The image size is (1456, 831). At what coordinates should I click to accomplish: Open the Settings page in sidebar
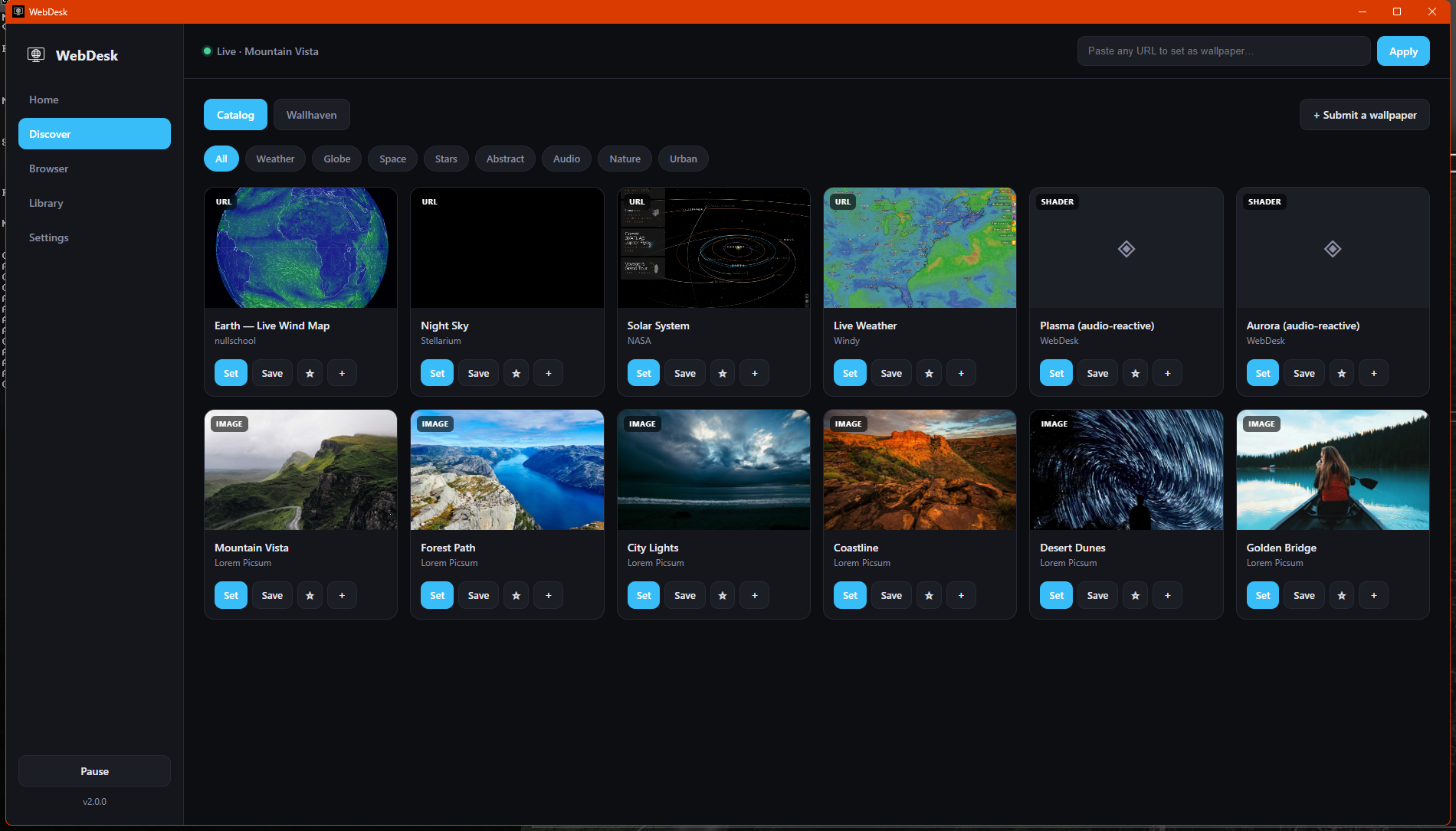94,237
